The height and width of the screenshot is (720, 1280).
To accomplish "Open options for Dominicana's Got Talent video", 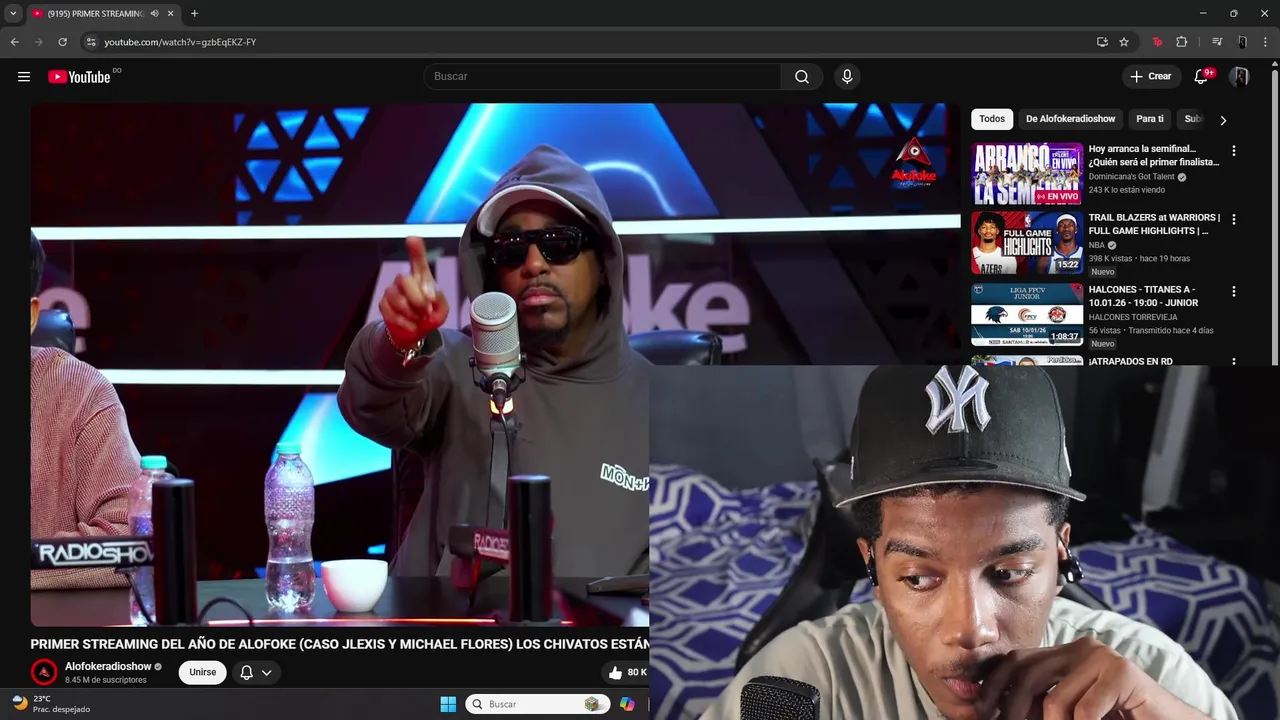I will pos(1233,151).
